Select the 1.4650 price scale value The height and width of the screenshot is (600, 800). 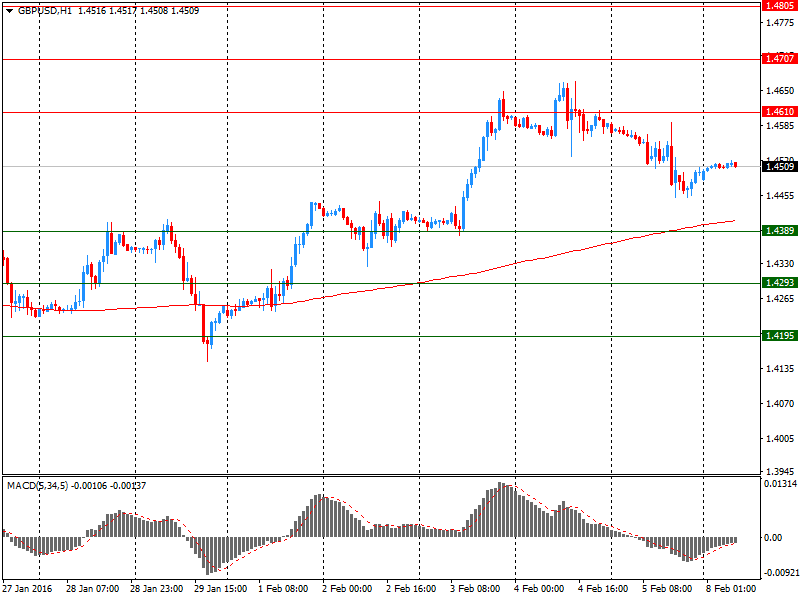coord(780,91)
